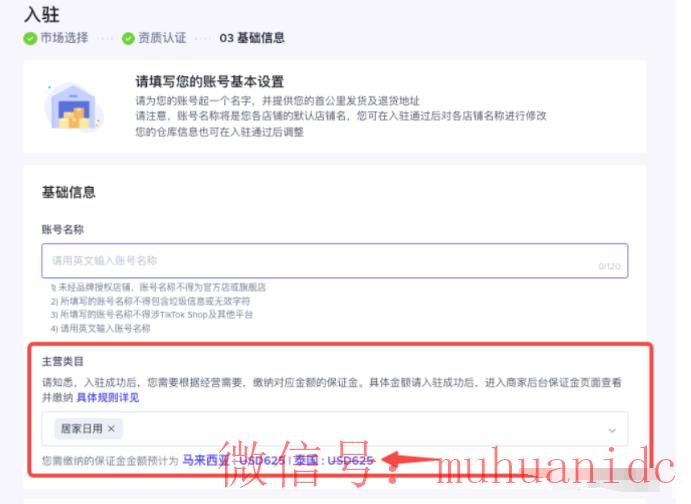Image resolution: width=691 pixels, height=504 pixels.
Task: Click the 请填写您的账号基本设置 heading
Action: pos(210,82)
